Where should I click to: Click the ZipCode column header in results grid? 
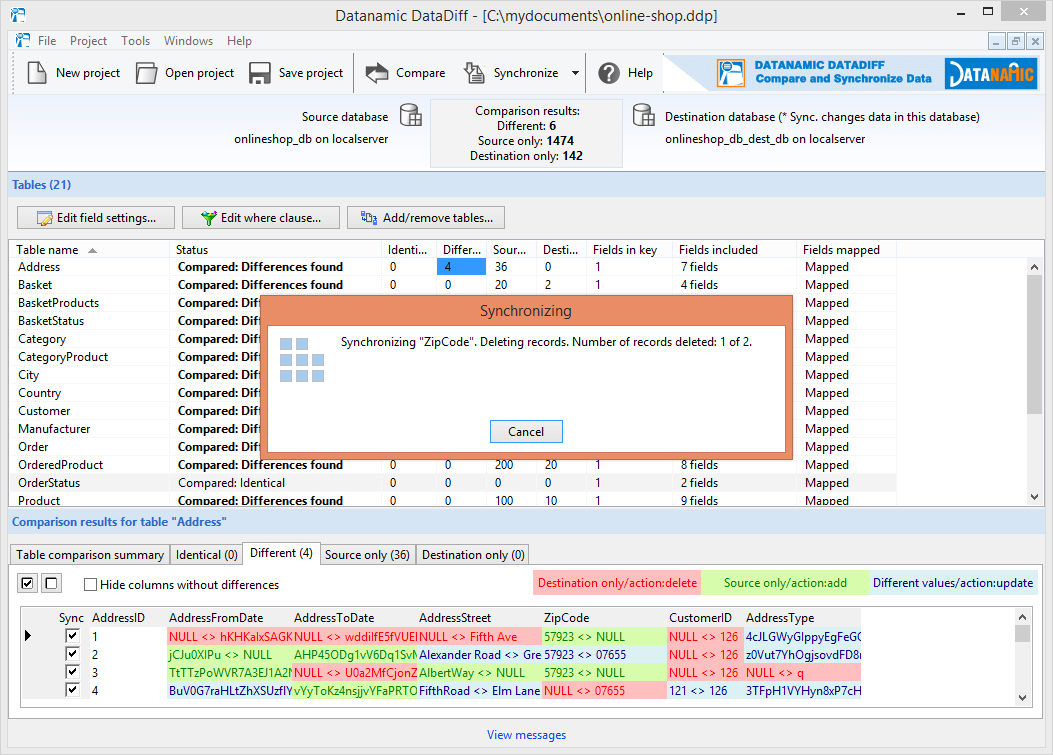click(x=603, y=617)
